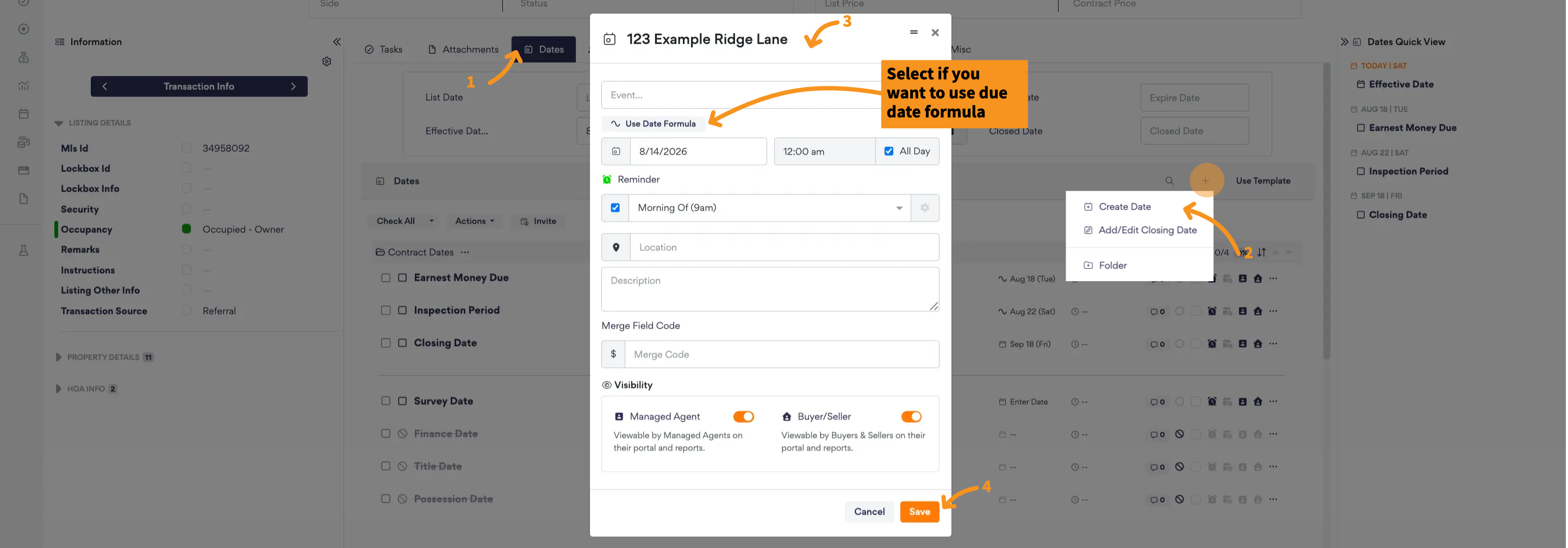The width and height of the screenshot is (1568, 548).
Task: Open the lab flask icon in left sidebar
Action: pos(24,250)
